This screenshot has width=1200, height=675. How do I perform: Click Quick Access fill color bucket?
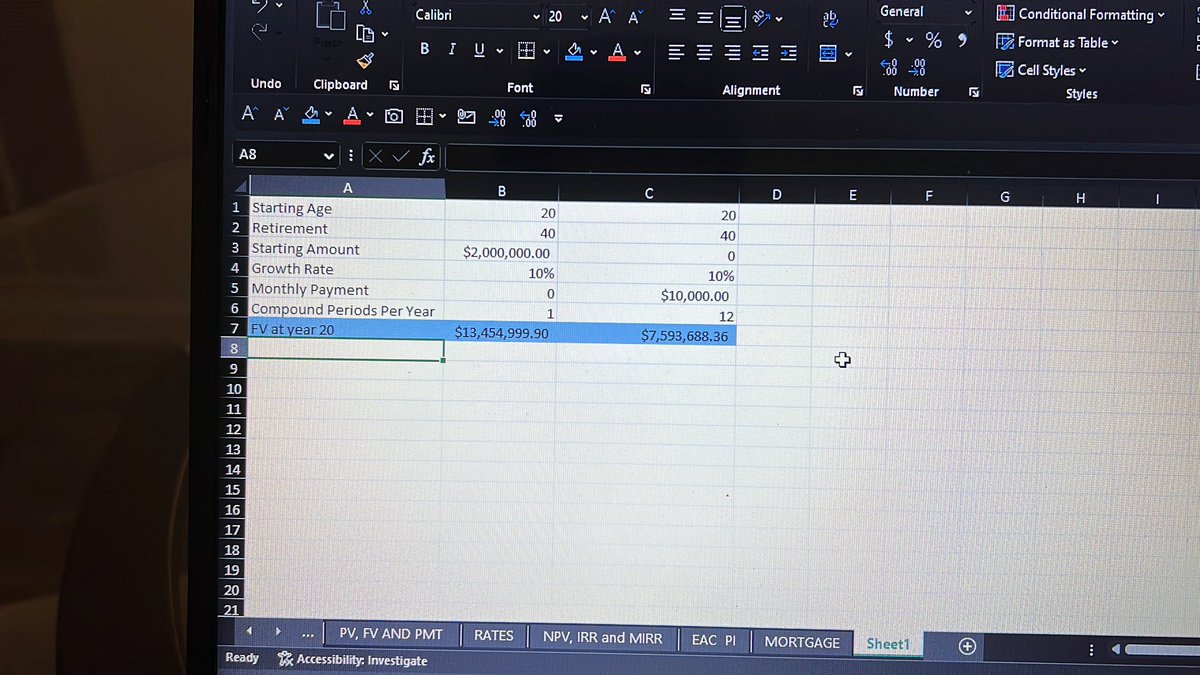[311, 116]
